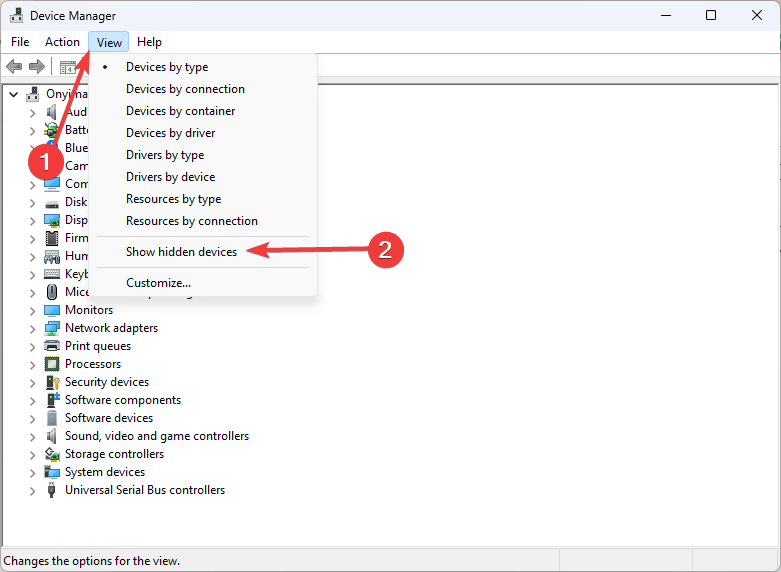Screen dimensions: 781x572
Task: Select Devices by connection view
Action: click(203, 89)
